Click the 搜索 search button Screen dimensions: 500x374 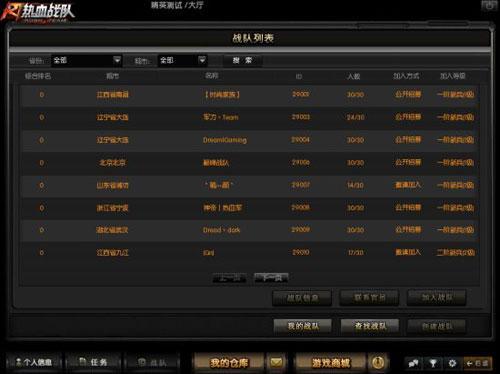tap(242, 60)
